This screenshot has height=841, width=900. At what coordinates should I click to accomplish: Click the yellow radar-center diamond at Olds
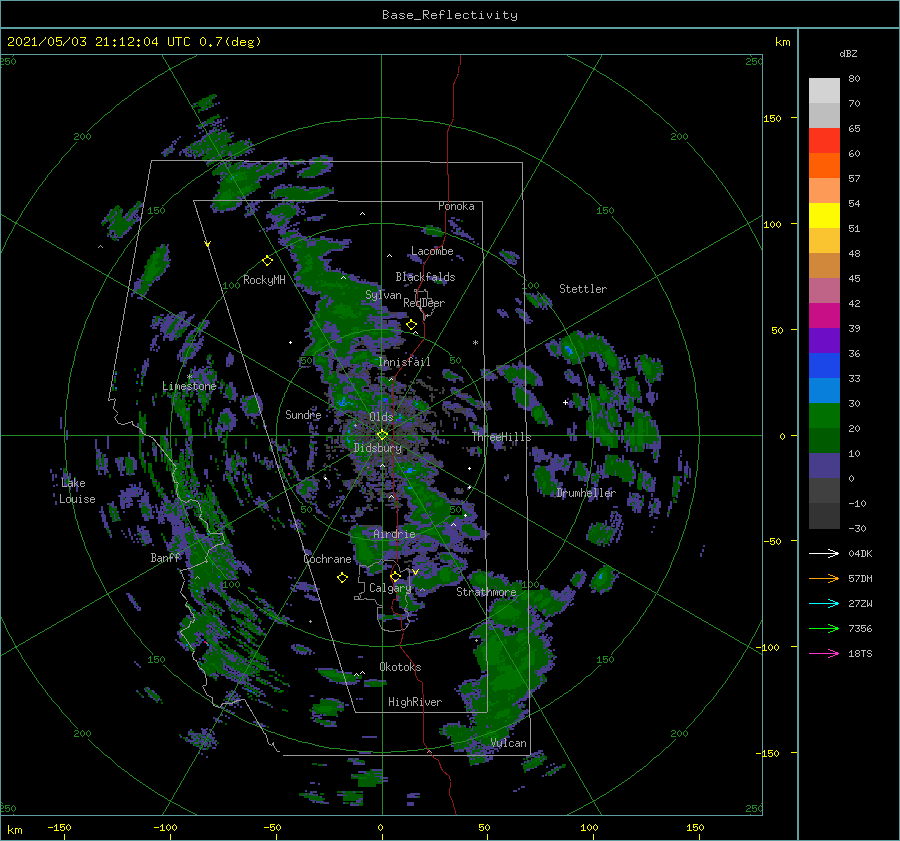click(x=382, y=435)
